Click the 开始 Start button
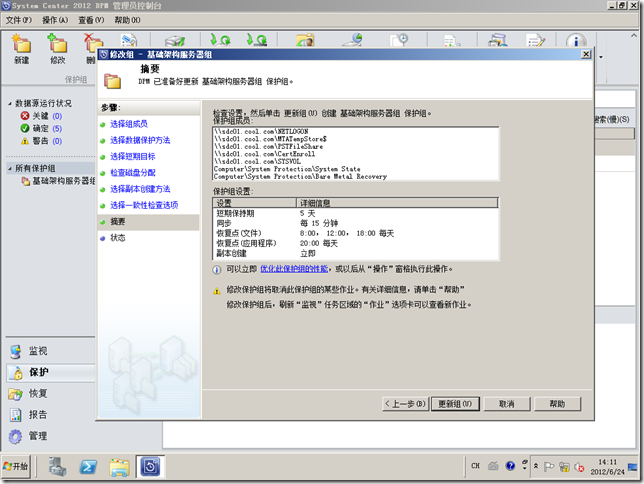This screenshot has height=484, width=644. pyautogui.click(x=16, y=466)
